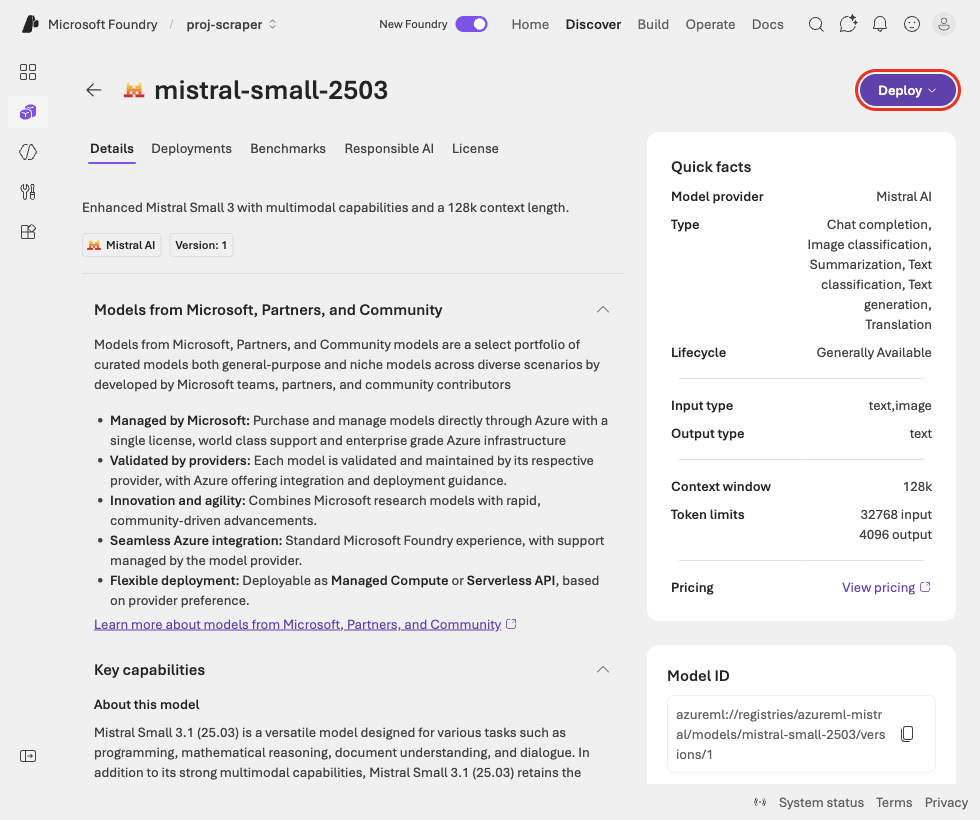Collapse the Key capabilities section
The height and width of the screenshot is (820, 980).
tap(602, 669)
